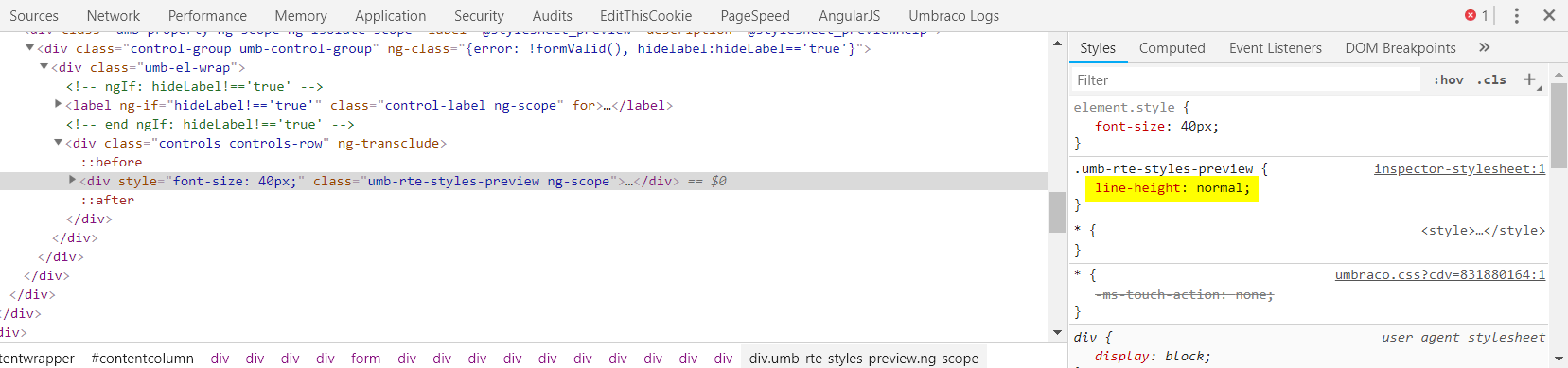Add a new style rule with plus icon
Image resolution: width=1568 pixels, height=368 pixels.
(x=1529, y=80)
